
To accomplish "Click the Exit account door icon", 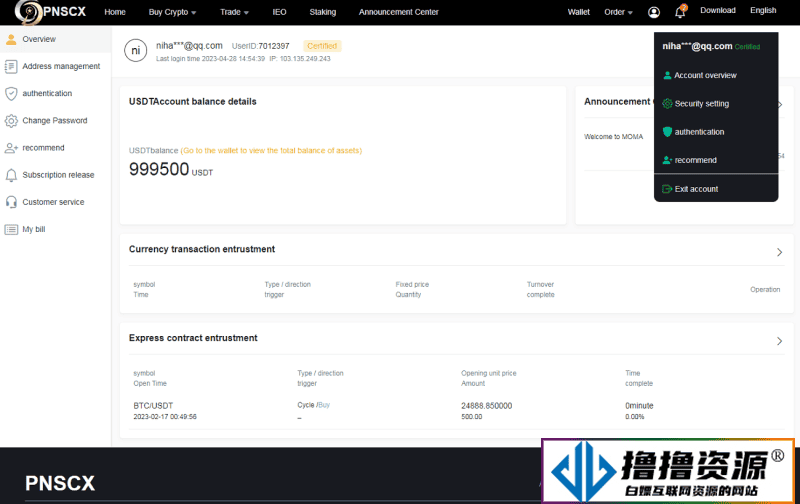I will click(x=667, y=189).
